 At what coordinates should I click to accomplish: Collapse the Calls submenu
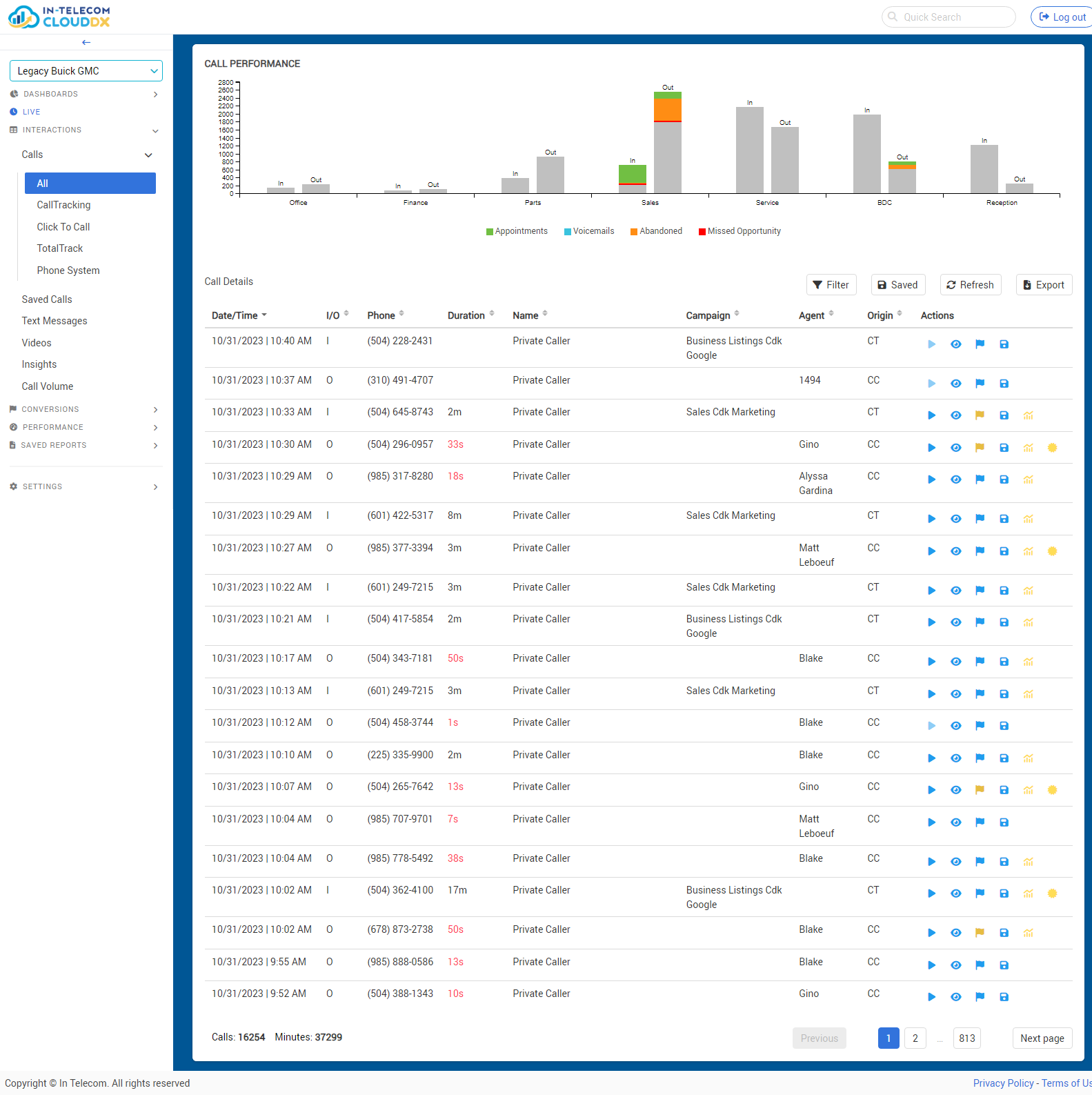[87, 155]
